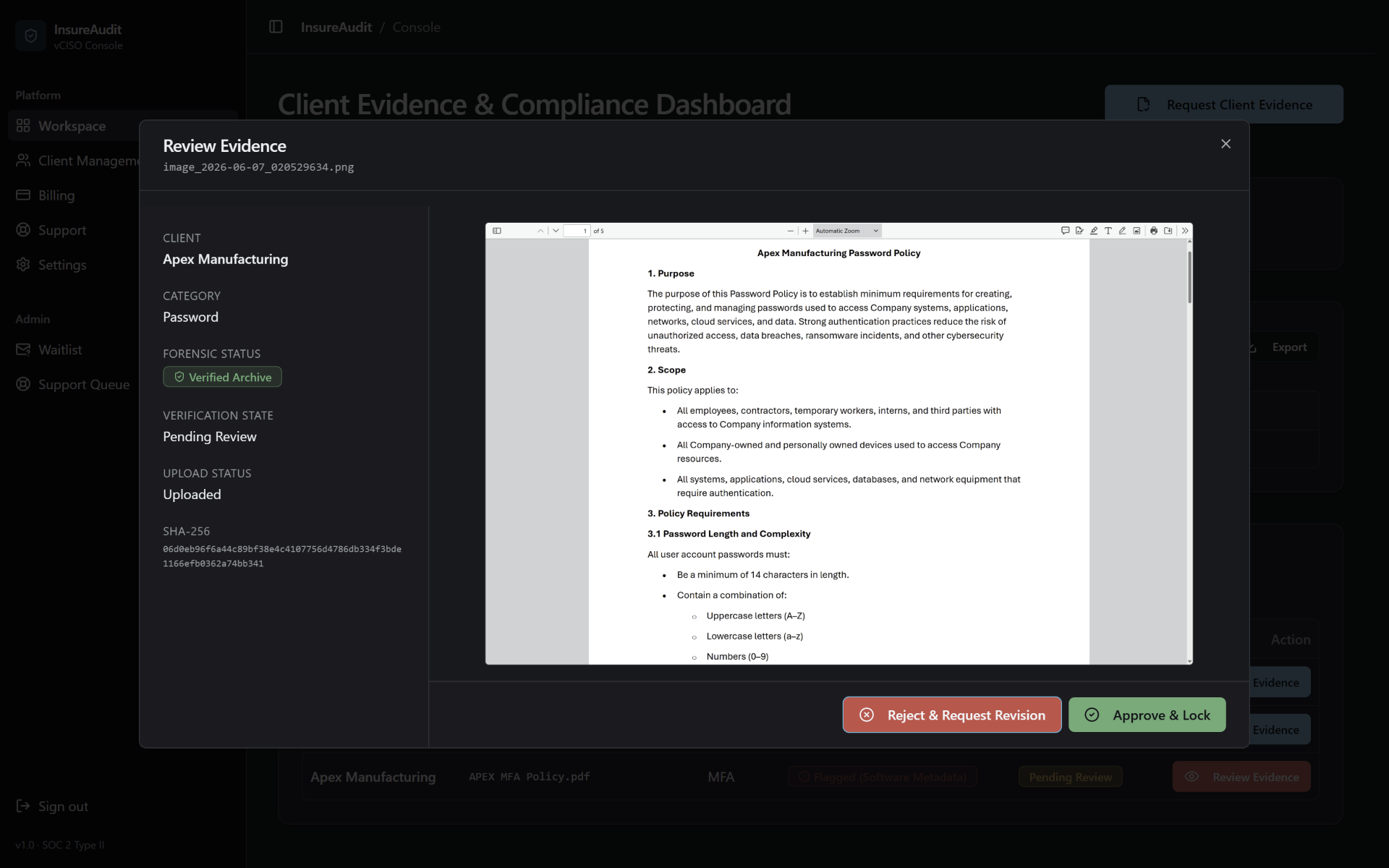Zoom out the PDF document

click(790, 231)
